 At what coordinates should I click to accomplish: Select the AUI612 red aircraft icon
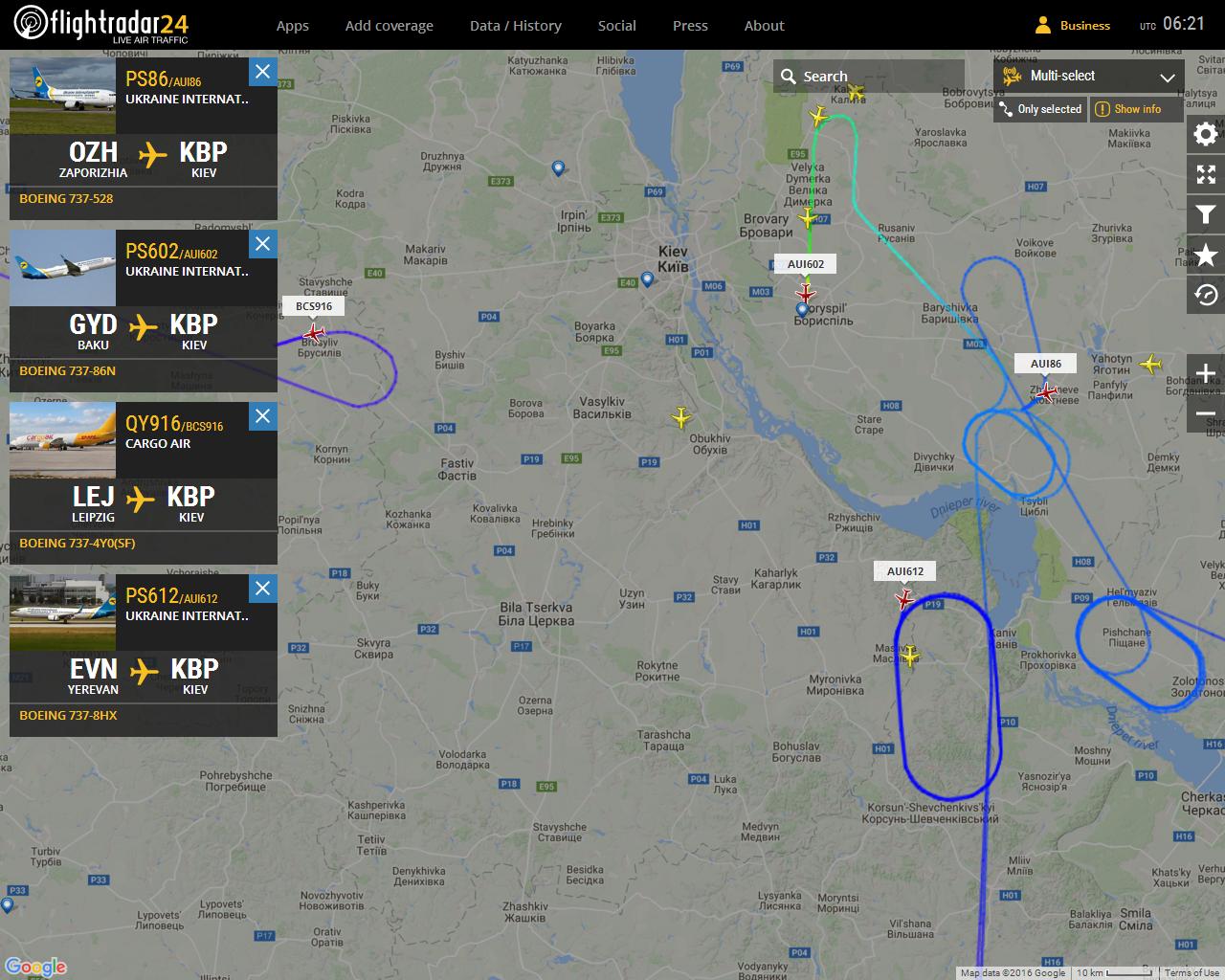[x=904, y=600]
